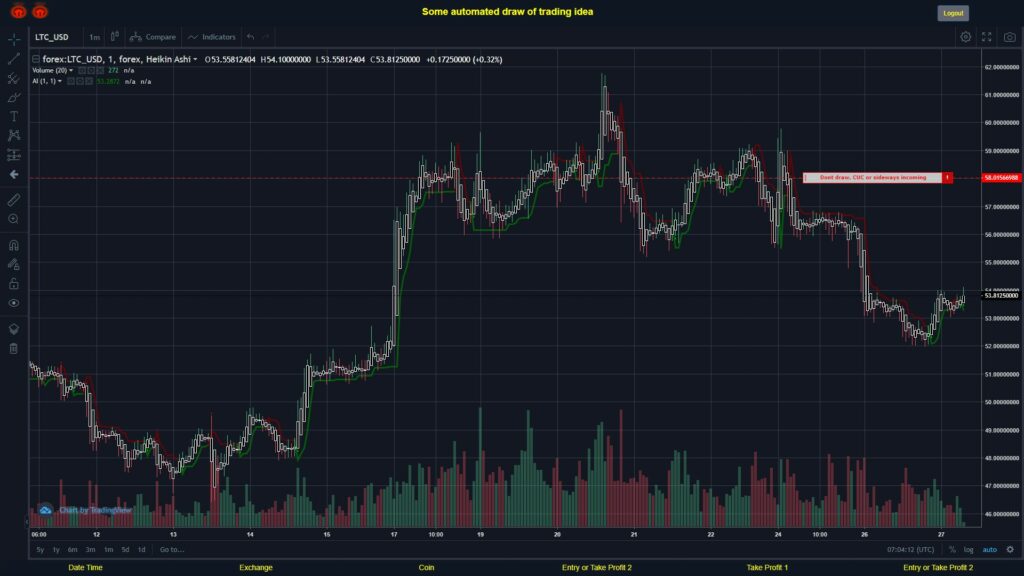Viewport: 1024px width, 576px height.
Task: Open chart settings gear in top toolbar
Action: (965, 37)
